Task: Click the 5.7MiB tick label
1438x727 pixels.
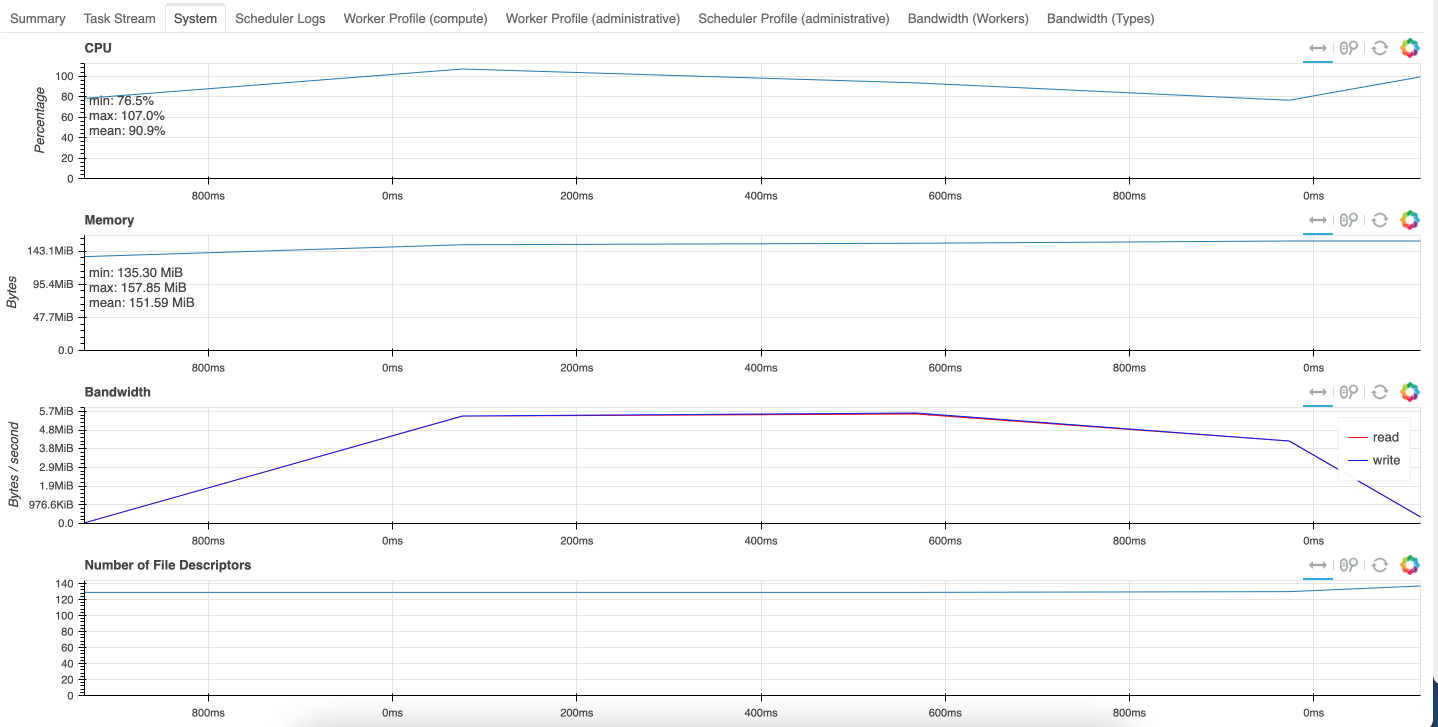Action: pyautogui.click(x=56, y=412)
